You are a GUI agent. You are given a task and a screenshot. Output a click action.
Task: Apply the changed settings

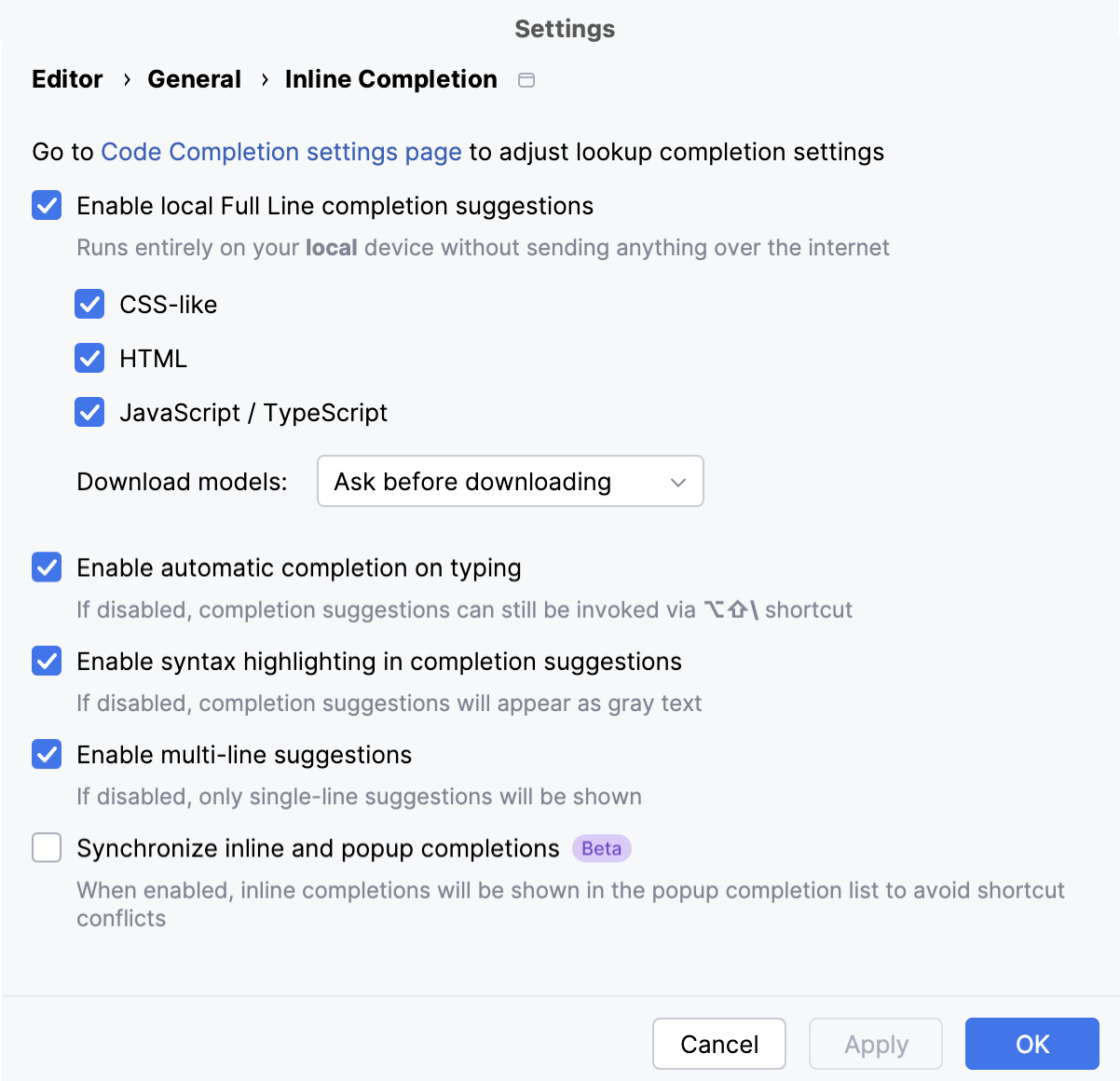875,1044
